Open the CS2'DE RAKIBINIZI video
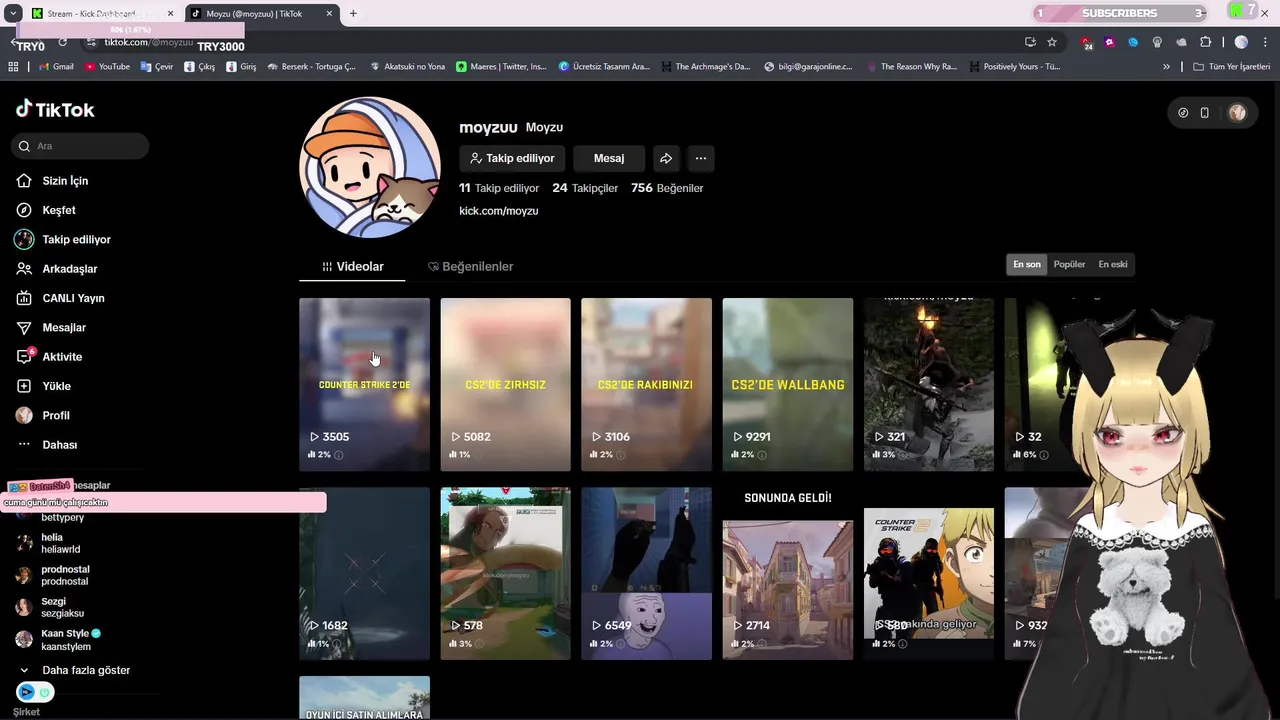This screenshot has height=720, width=1280. (x=646, y=384)
